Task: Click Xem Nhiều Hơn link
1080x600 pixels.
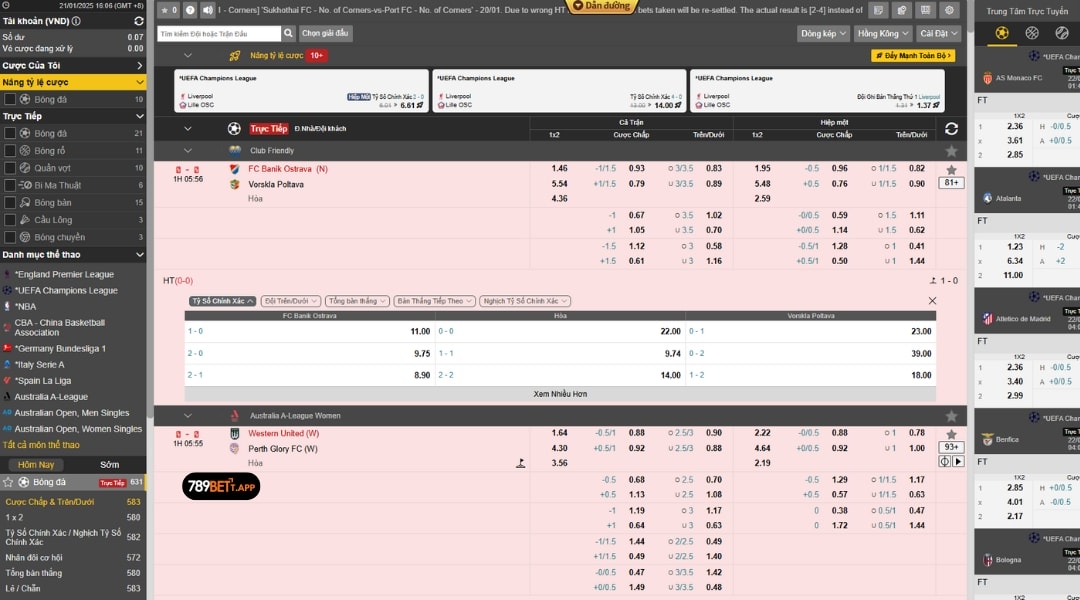Action: pos(560,394)
